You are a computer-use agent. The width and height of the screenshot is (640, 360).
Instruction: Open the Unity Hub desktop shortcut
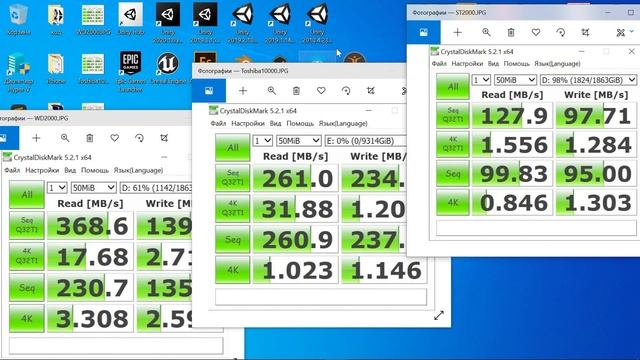(x=131, y=20)
